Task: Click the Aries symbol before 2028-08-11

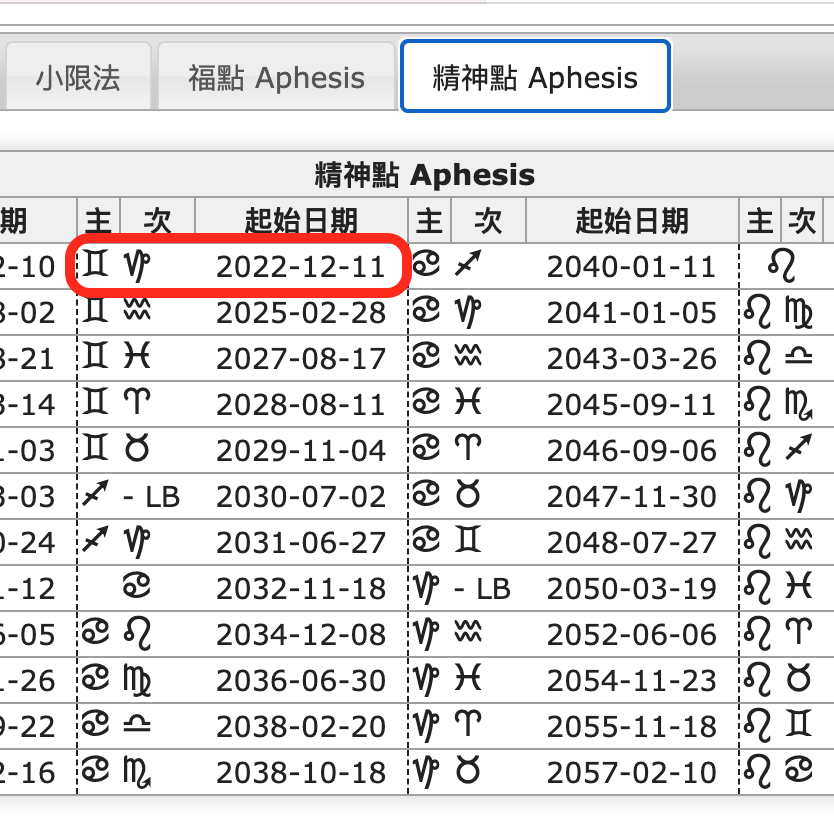Action: click(137, 404)
